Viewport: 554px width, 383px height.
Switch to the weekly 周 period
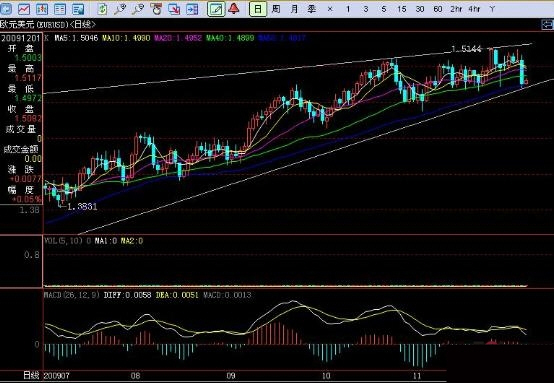[x=276, y=9]
